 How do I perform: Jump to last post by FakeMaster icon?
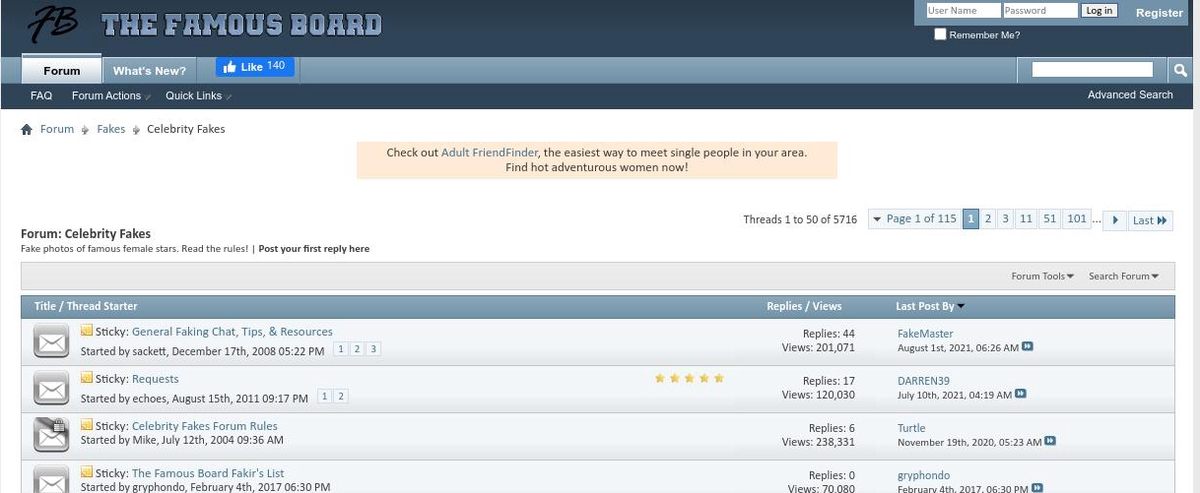[x=1028, y=347]
